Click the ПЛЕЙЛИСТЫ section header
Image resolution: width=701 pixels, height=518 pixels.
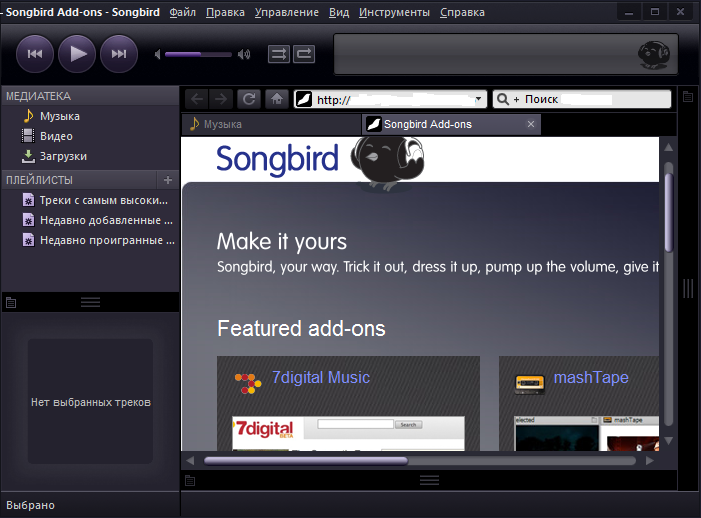pos(80,180)
